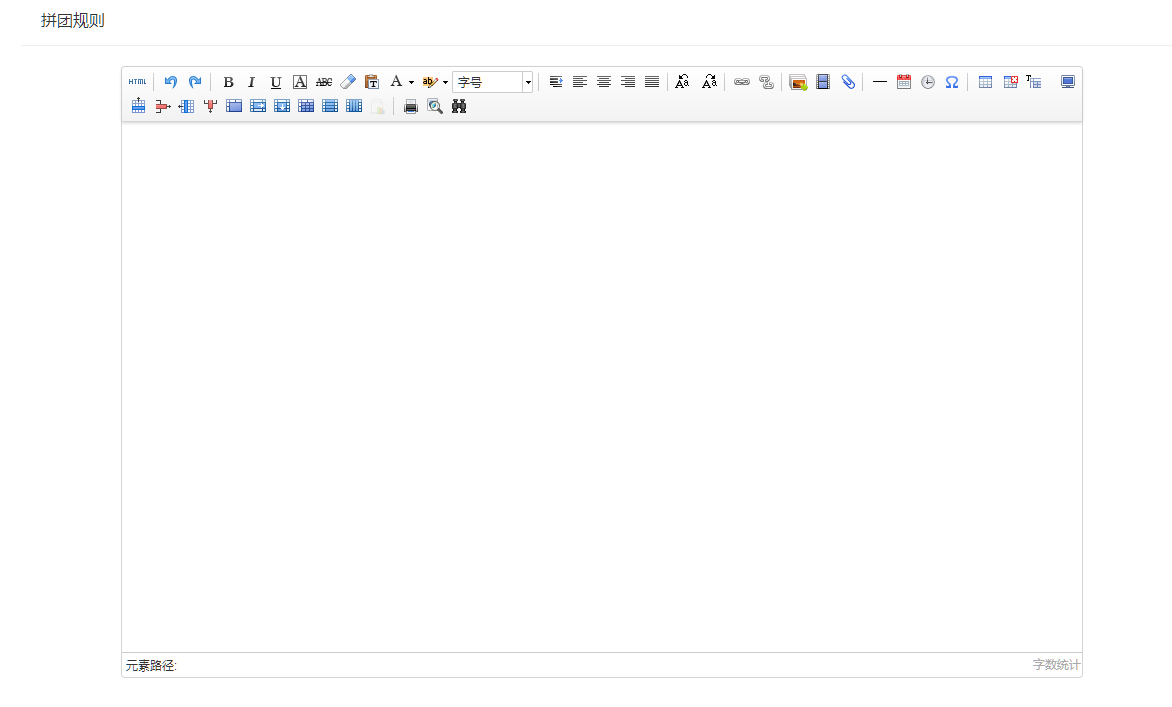
Task: Click the paste as plain text icon
Action: pyautogui.click(x=371, y=82)
